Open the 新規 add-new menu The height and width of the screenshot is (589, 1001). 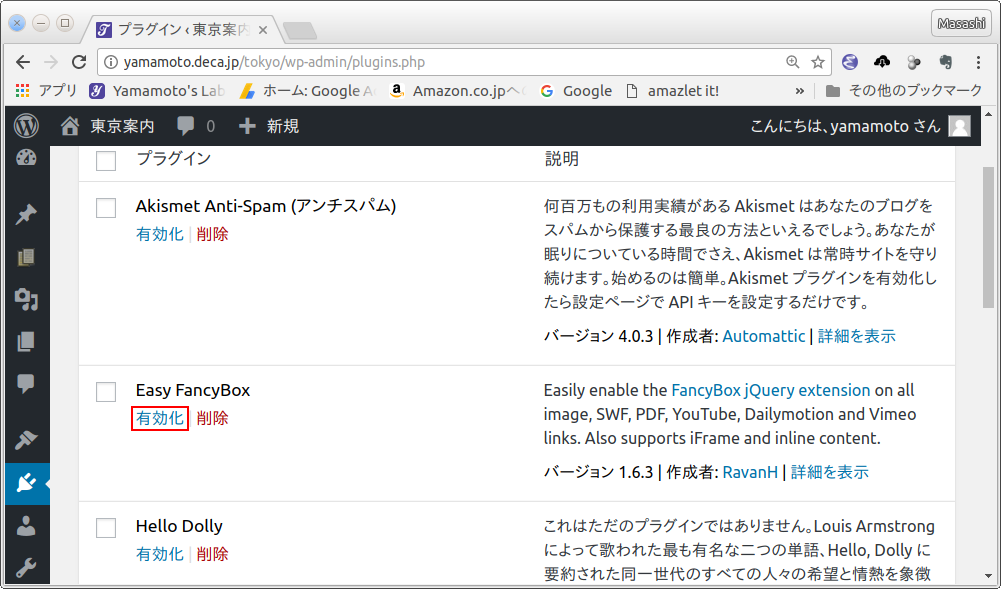point(269,126)
